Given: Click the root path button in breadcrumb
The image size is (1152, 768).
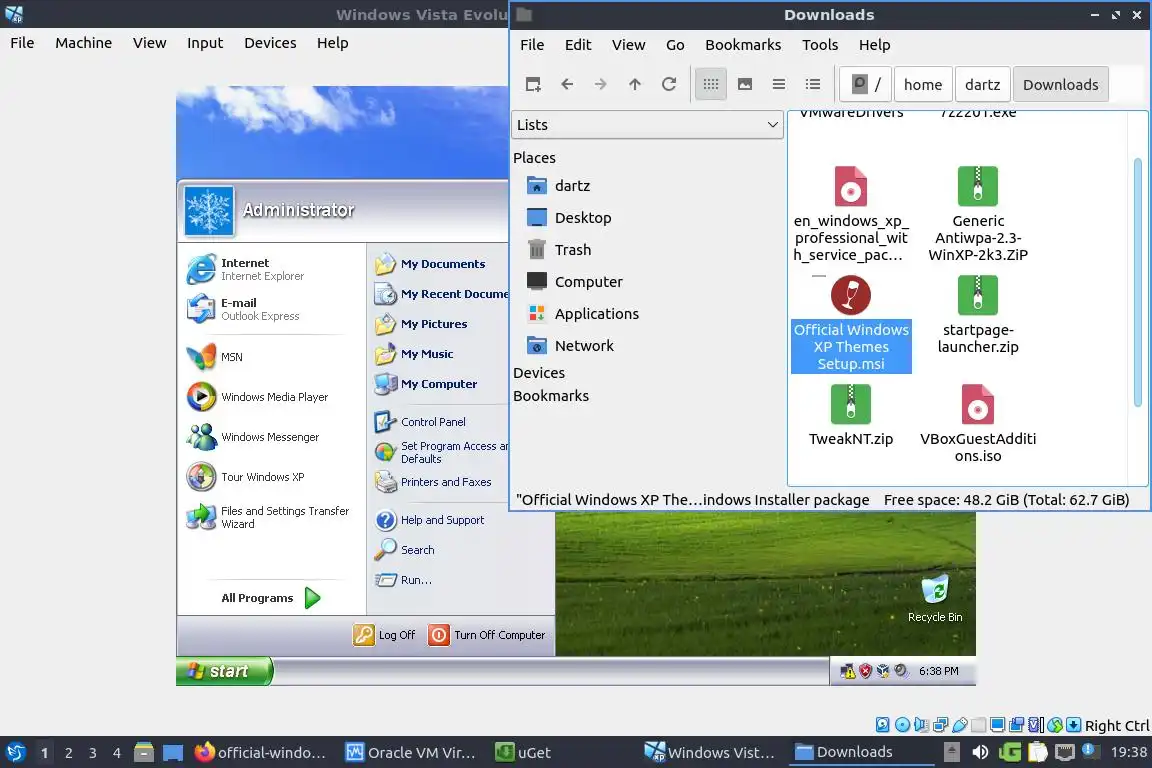Looking at the screenshot, I should 865,85.
